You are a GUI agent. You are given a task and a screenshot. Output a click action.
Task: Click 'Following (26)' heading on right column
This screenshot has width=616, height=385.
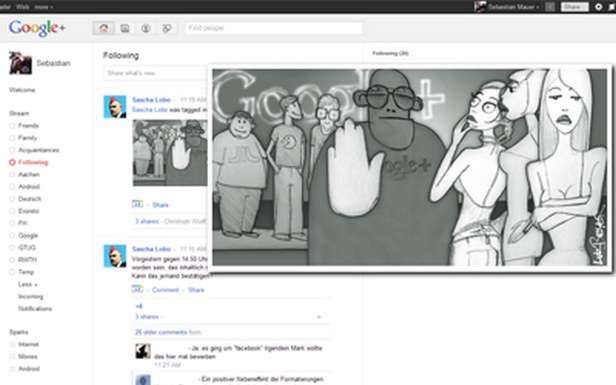[x=390, y=53]
